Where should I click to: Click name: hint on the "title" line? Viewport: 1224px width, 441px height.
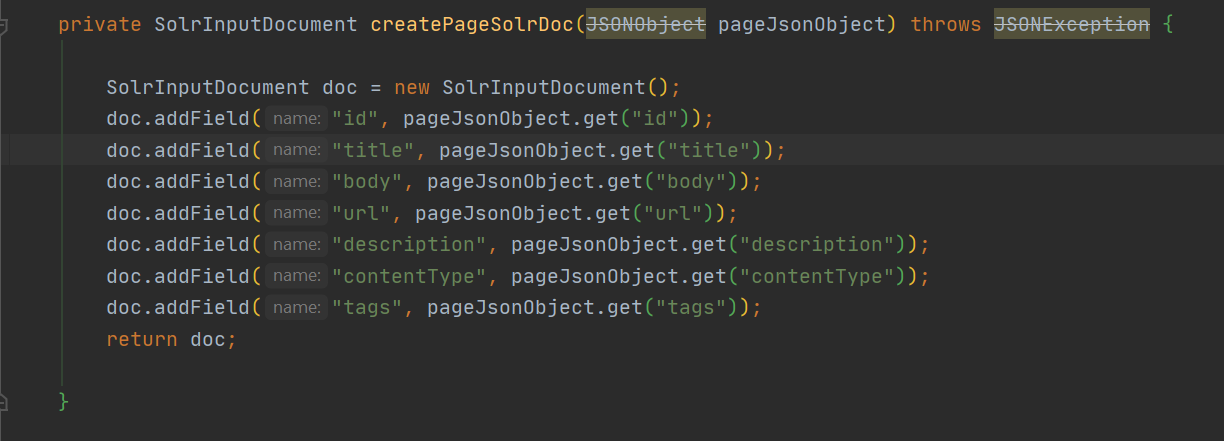(297, 150)
